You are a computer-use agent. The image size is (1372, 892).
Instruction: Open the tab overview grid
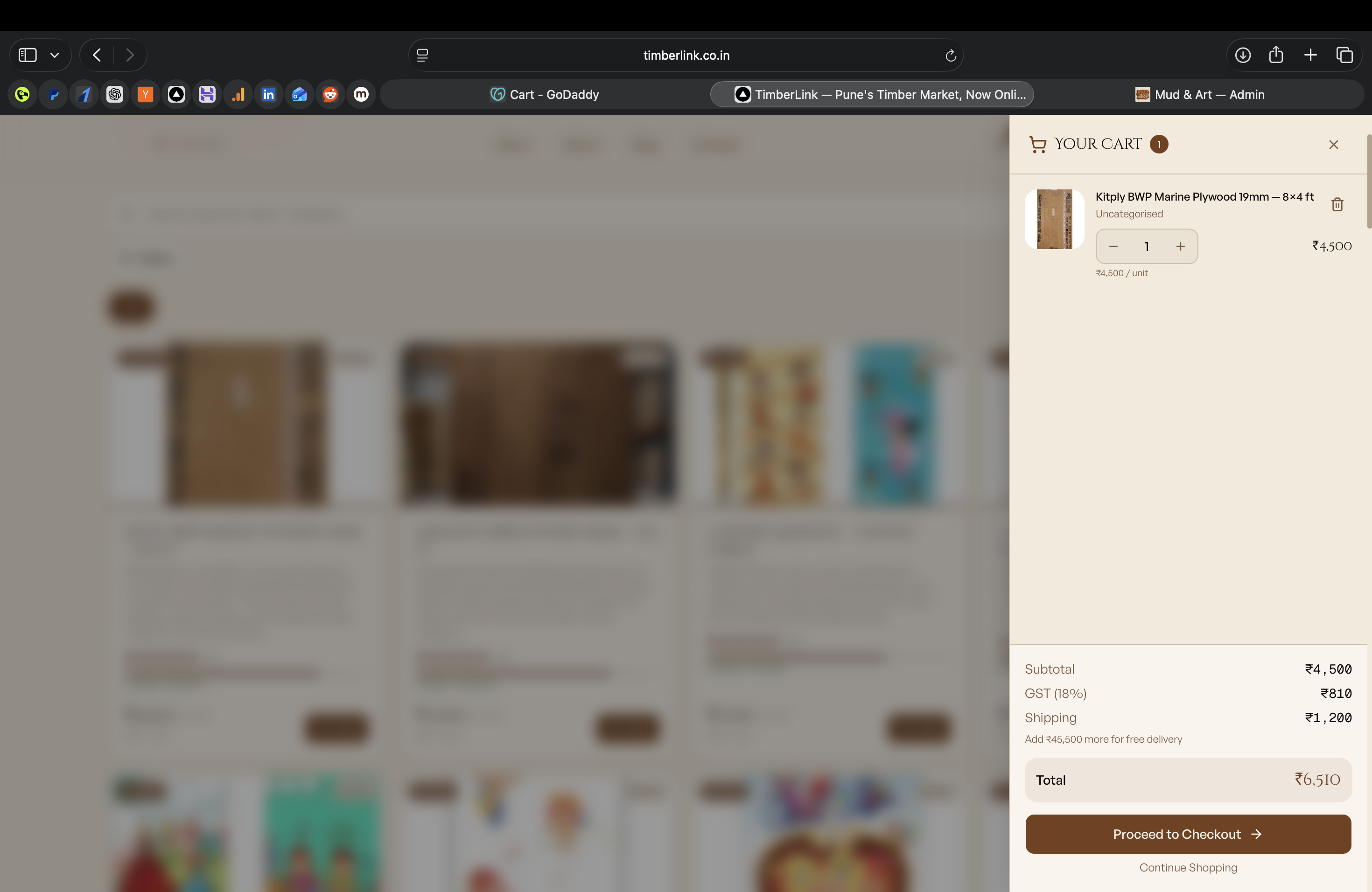click(x=1344, y=55)
